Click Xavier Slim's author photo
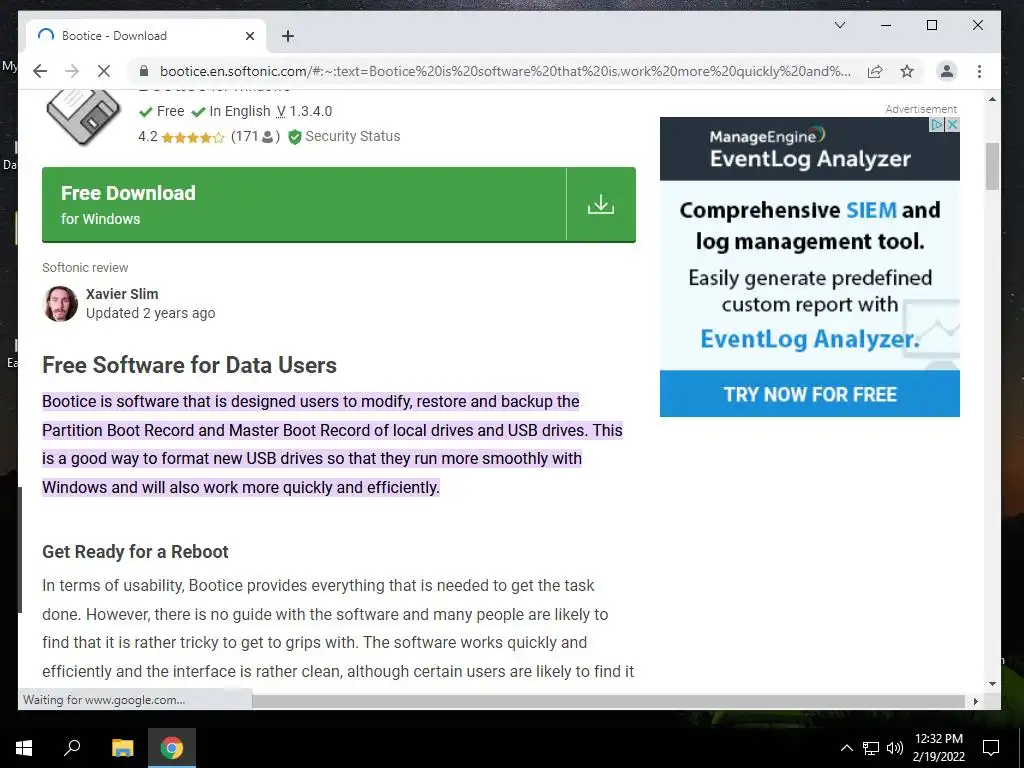Screen dimensions: 1024x768 [61, 304]
